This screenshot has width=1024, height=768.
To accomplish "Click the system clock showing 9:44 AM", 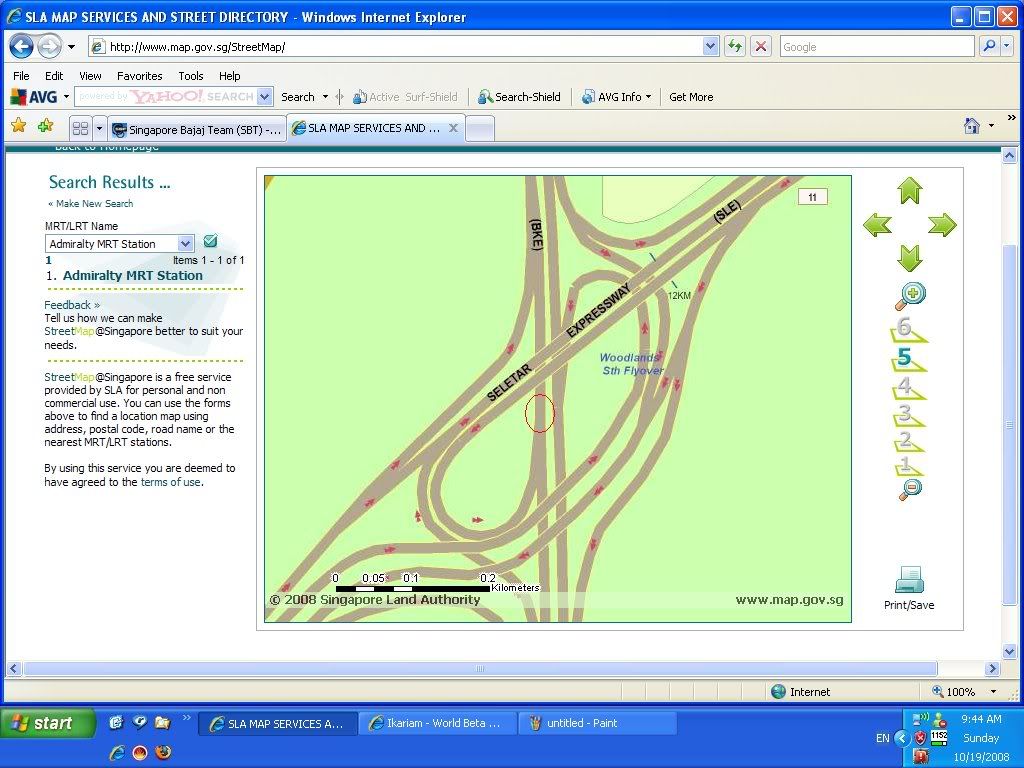I will tap(981, 719).
